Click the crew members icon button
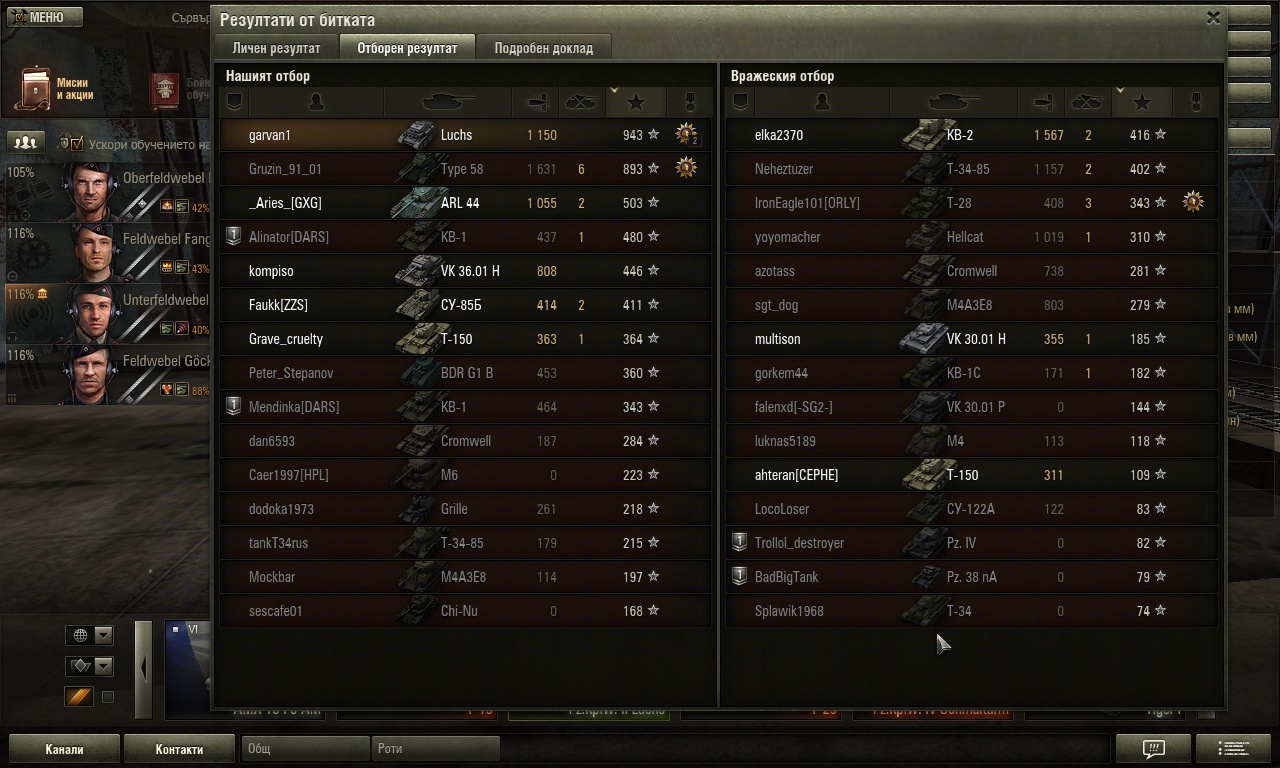This screenshot has height=768, width=1280. 26,143
